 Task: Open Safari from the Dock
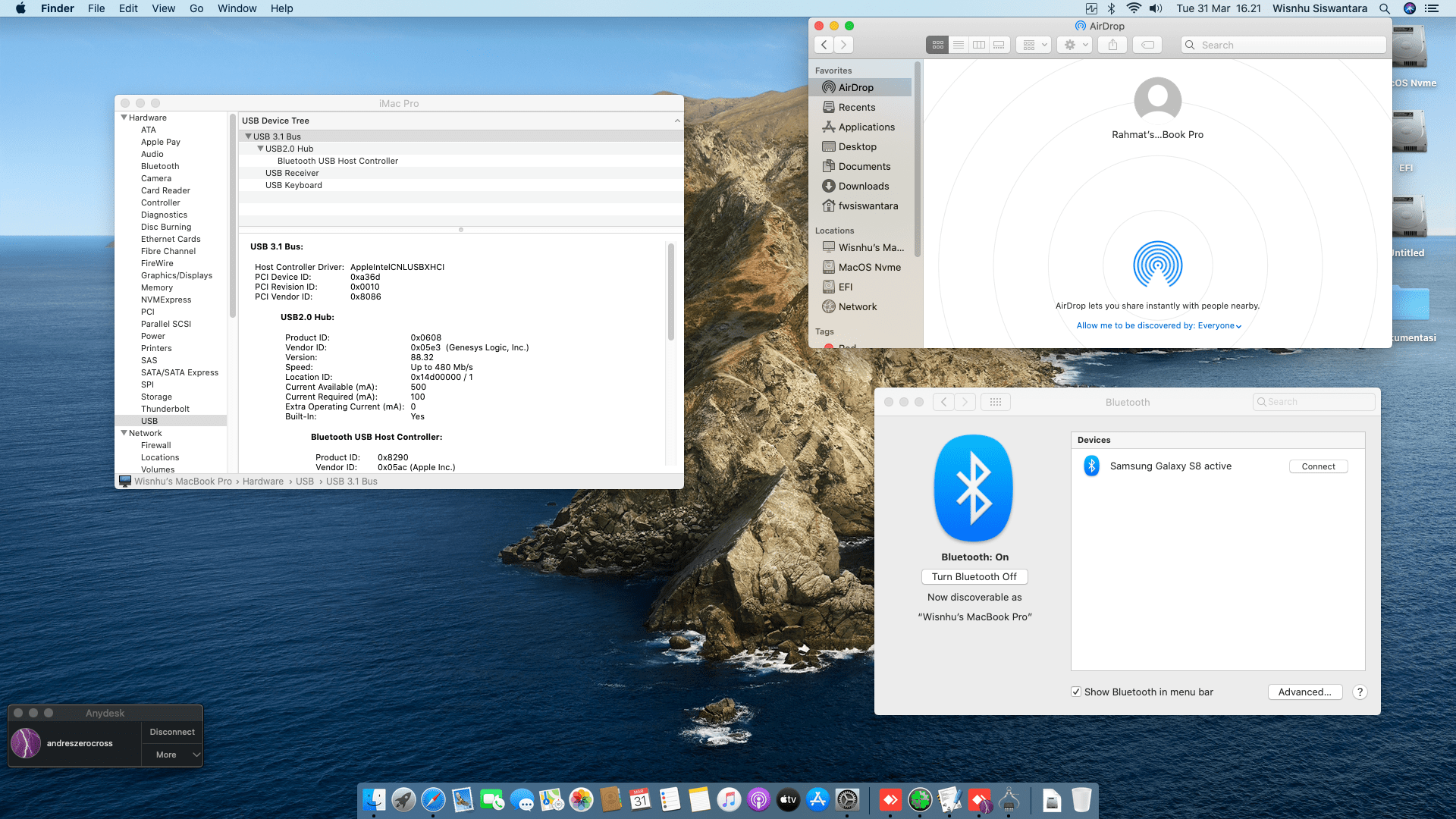tap(433, 799)
